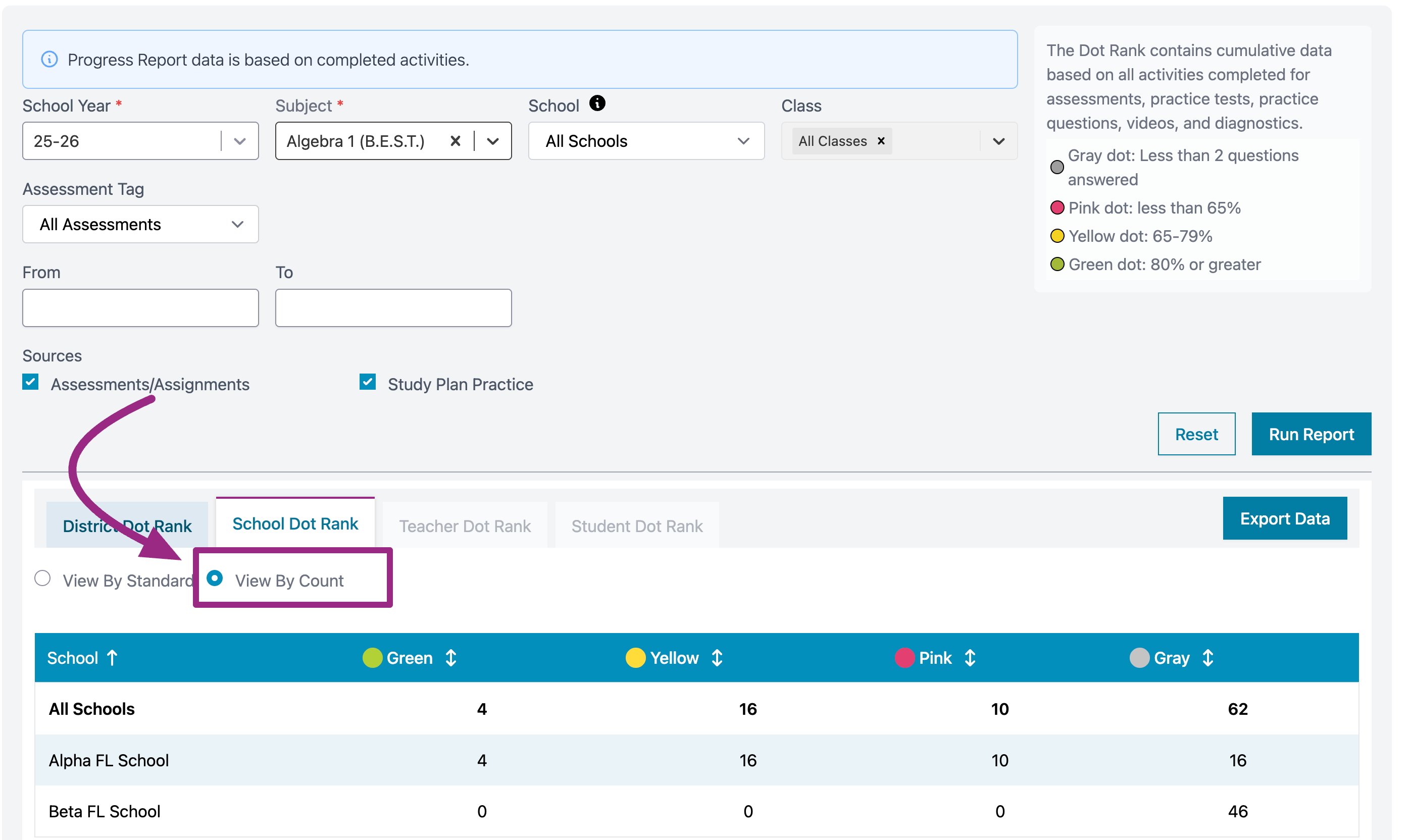Sort the Yellow column

coord(717,658)
